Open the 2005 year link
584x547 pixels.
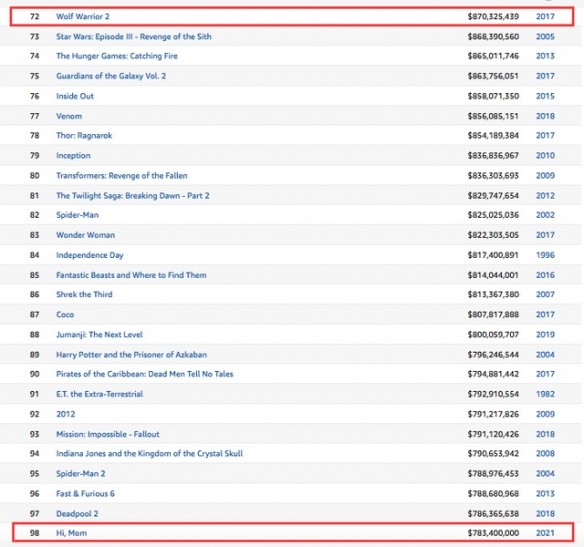pyautogui.click(x=545, y=36)
